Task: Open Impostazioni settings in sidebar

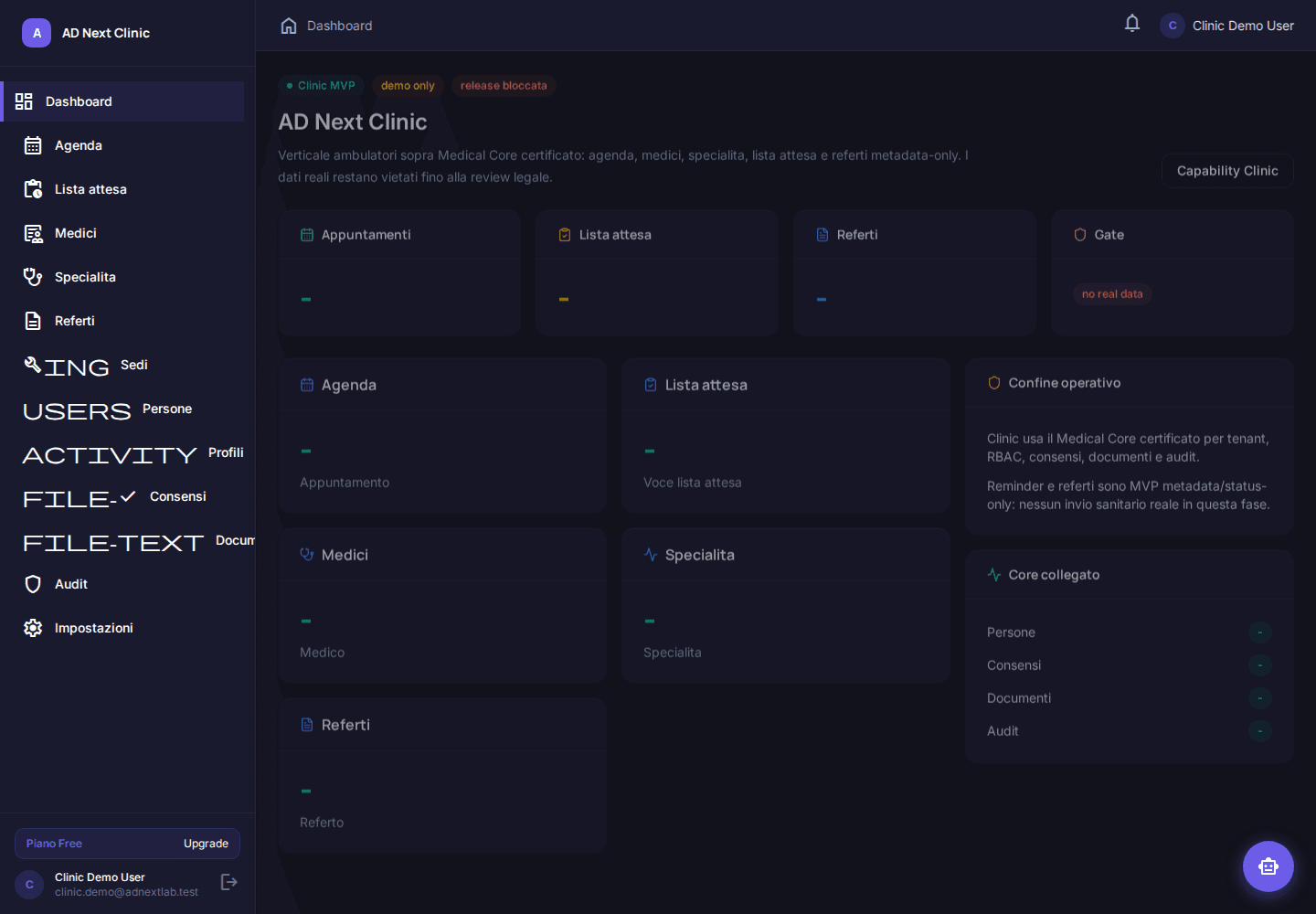Action: [122, 628]
